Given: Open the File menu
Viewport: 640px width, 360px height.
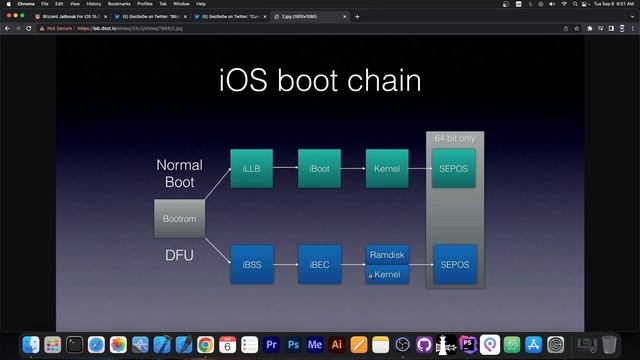Looking at the screenshot, I should click(45, 4).
